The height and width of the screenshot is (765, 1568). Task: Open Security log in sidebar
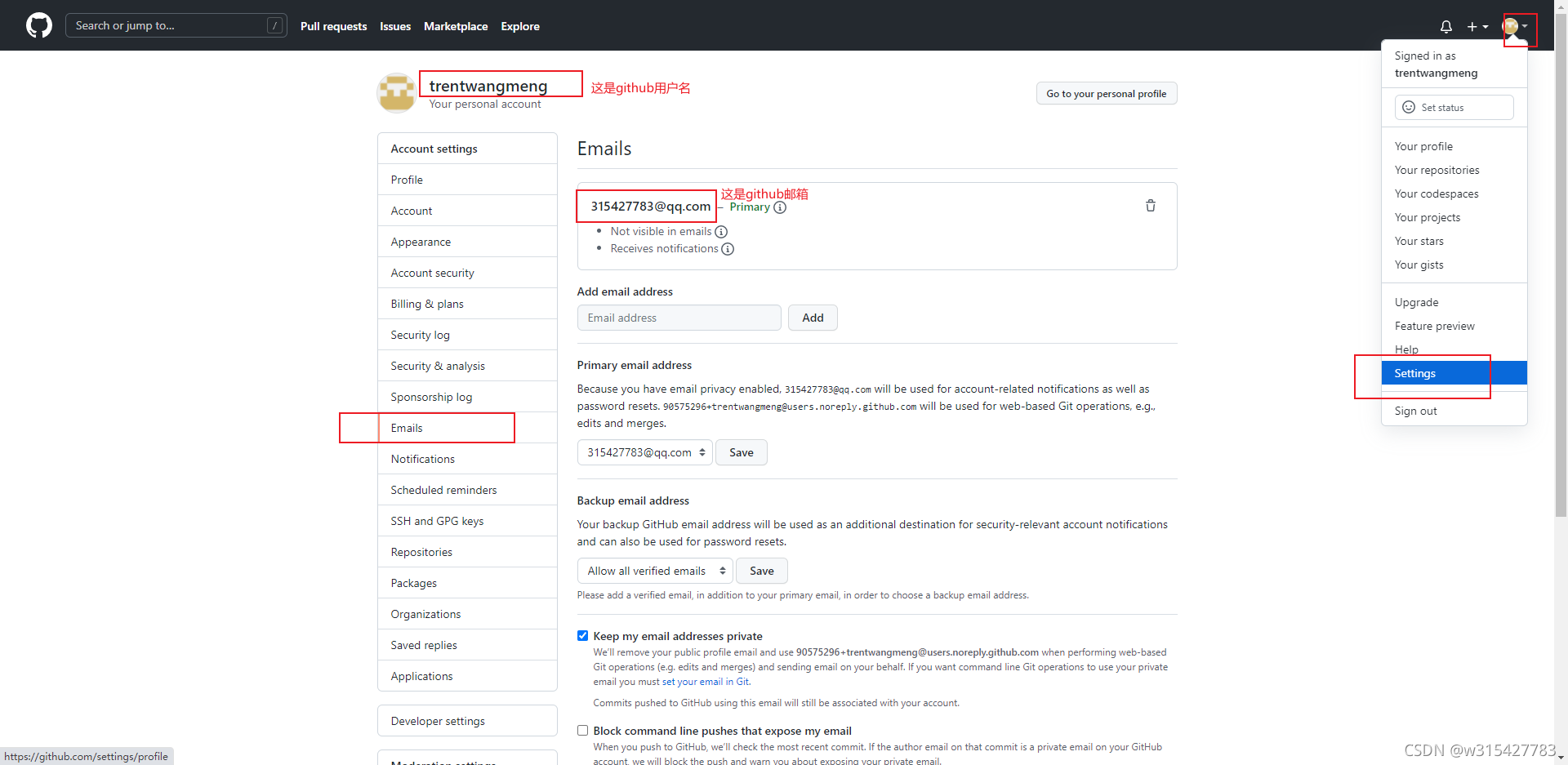[x=467, y=335]
